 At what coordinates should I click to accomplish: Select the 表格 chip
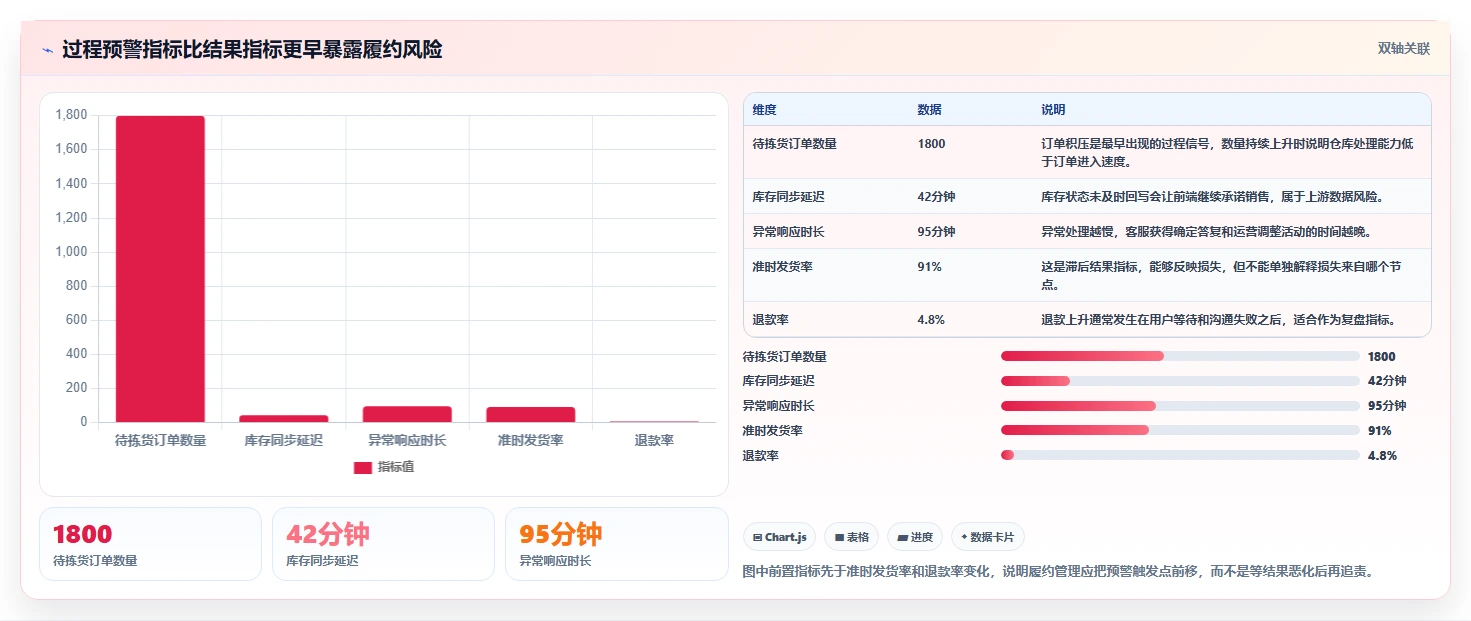point(852,537)
